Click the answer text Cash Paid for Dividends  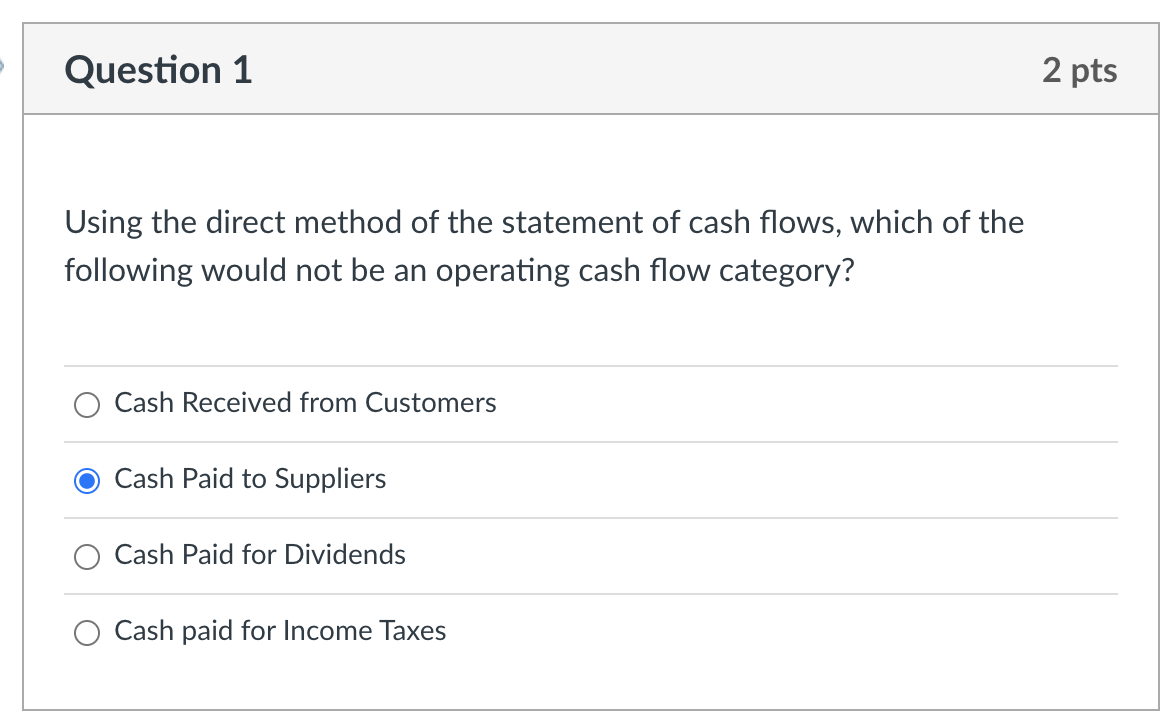(x=260, y=556)
